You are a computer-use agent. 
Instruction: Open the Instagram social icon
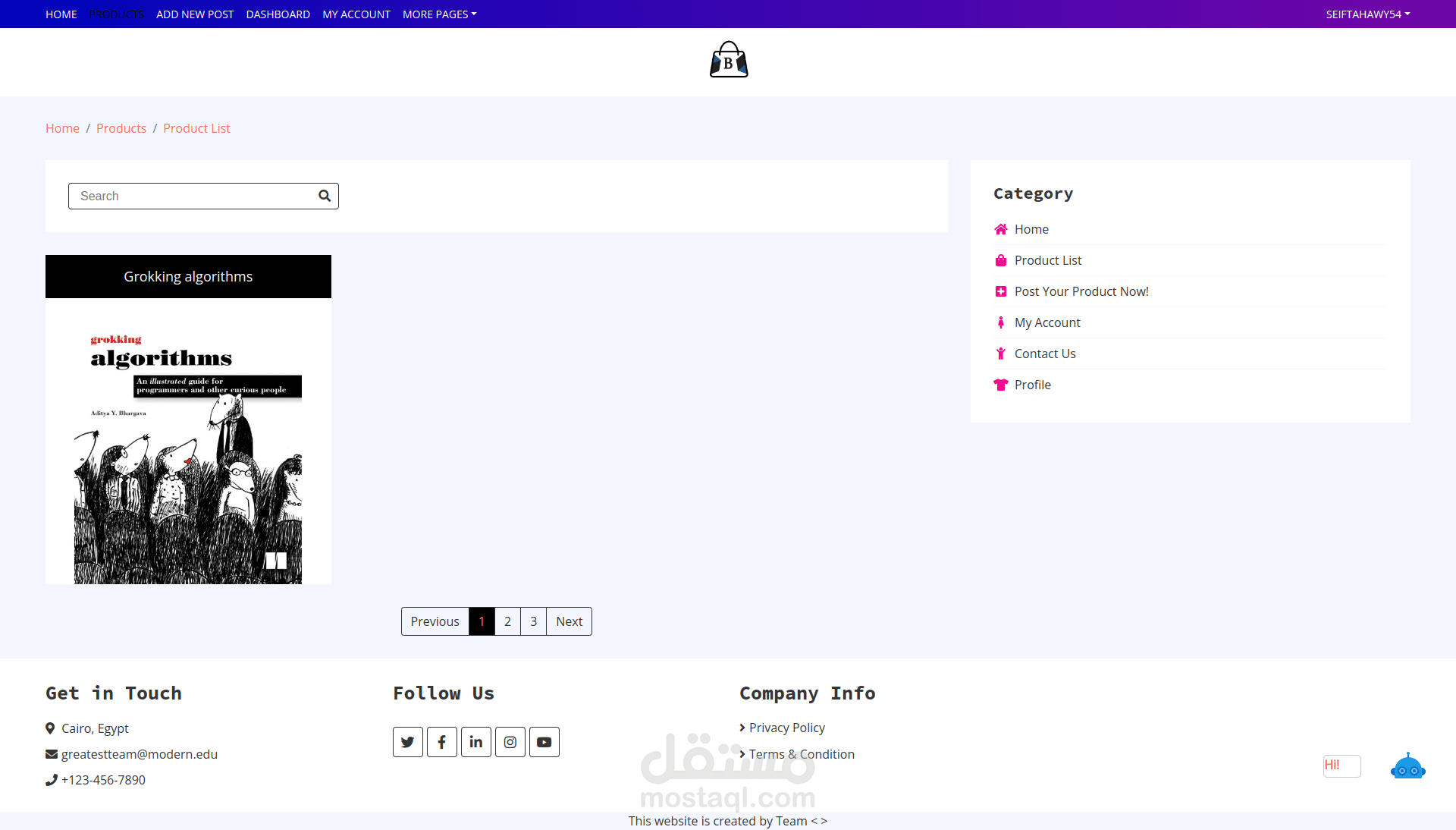510,742
